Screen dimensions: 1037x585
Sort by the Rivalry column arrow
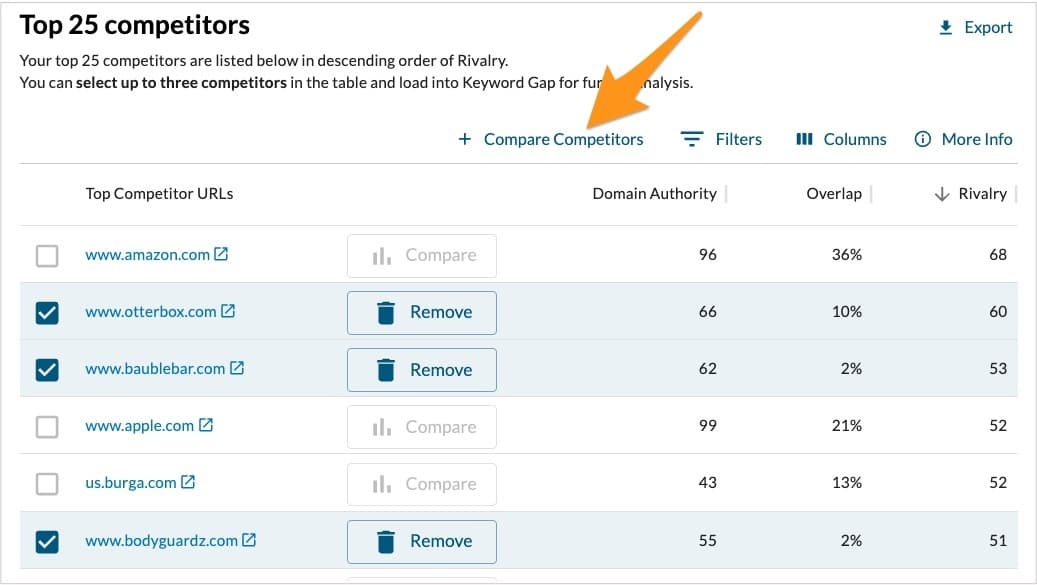coord(941,194)
